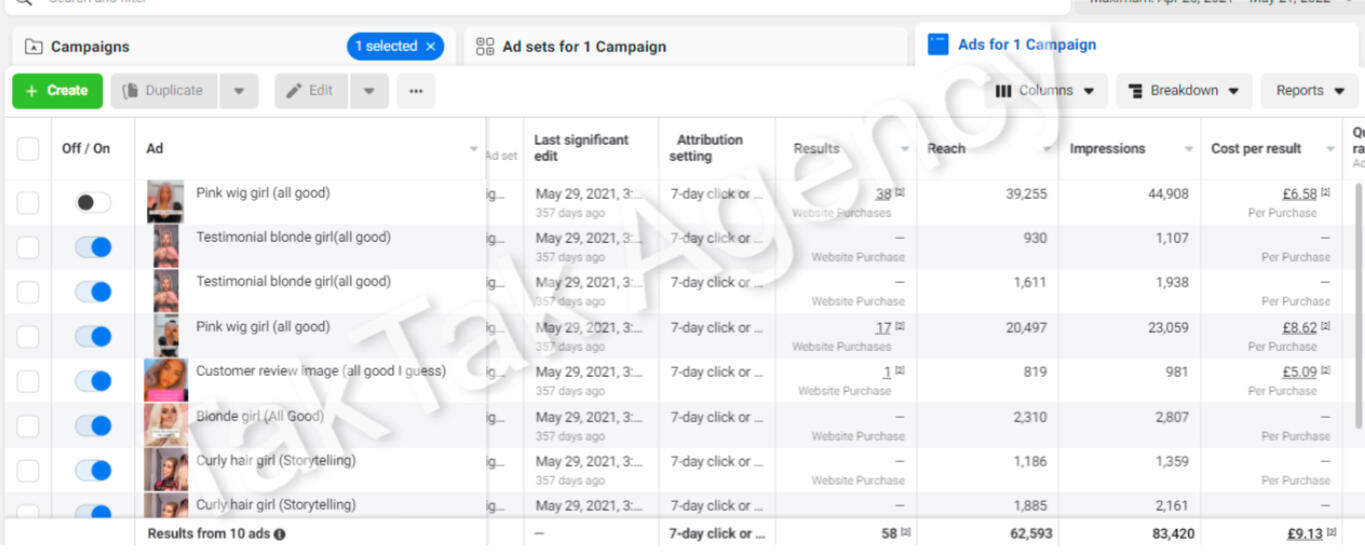Viewport: 1365px width, 555px height.
Task: Tick the select-all checkbox in header
Action: point(28,149)
